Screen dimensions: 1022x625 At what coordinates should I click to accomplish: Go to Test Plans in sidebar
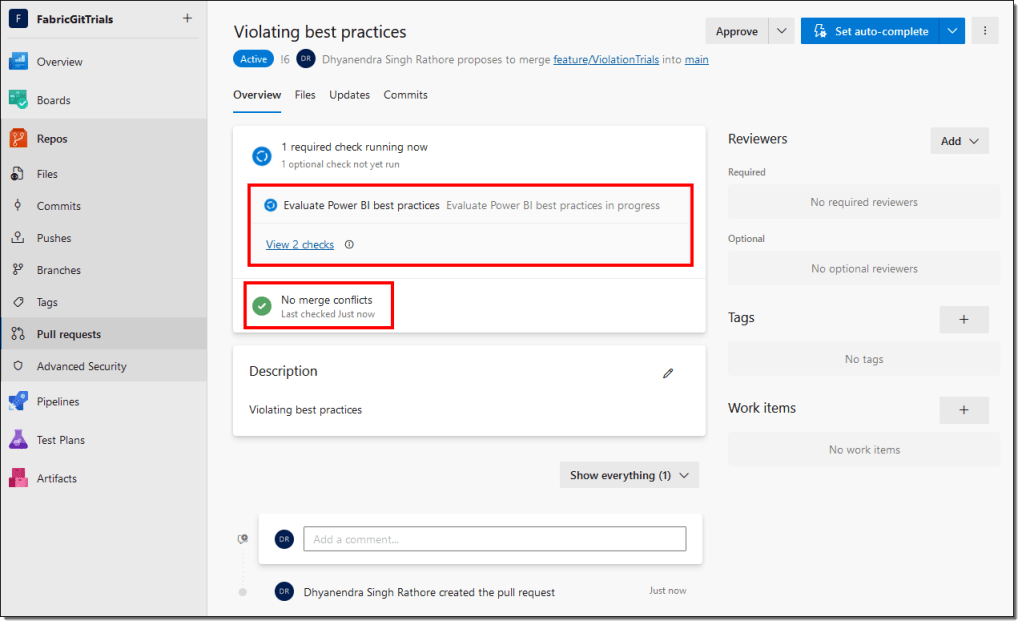point(60,440)
